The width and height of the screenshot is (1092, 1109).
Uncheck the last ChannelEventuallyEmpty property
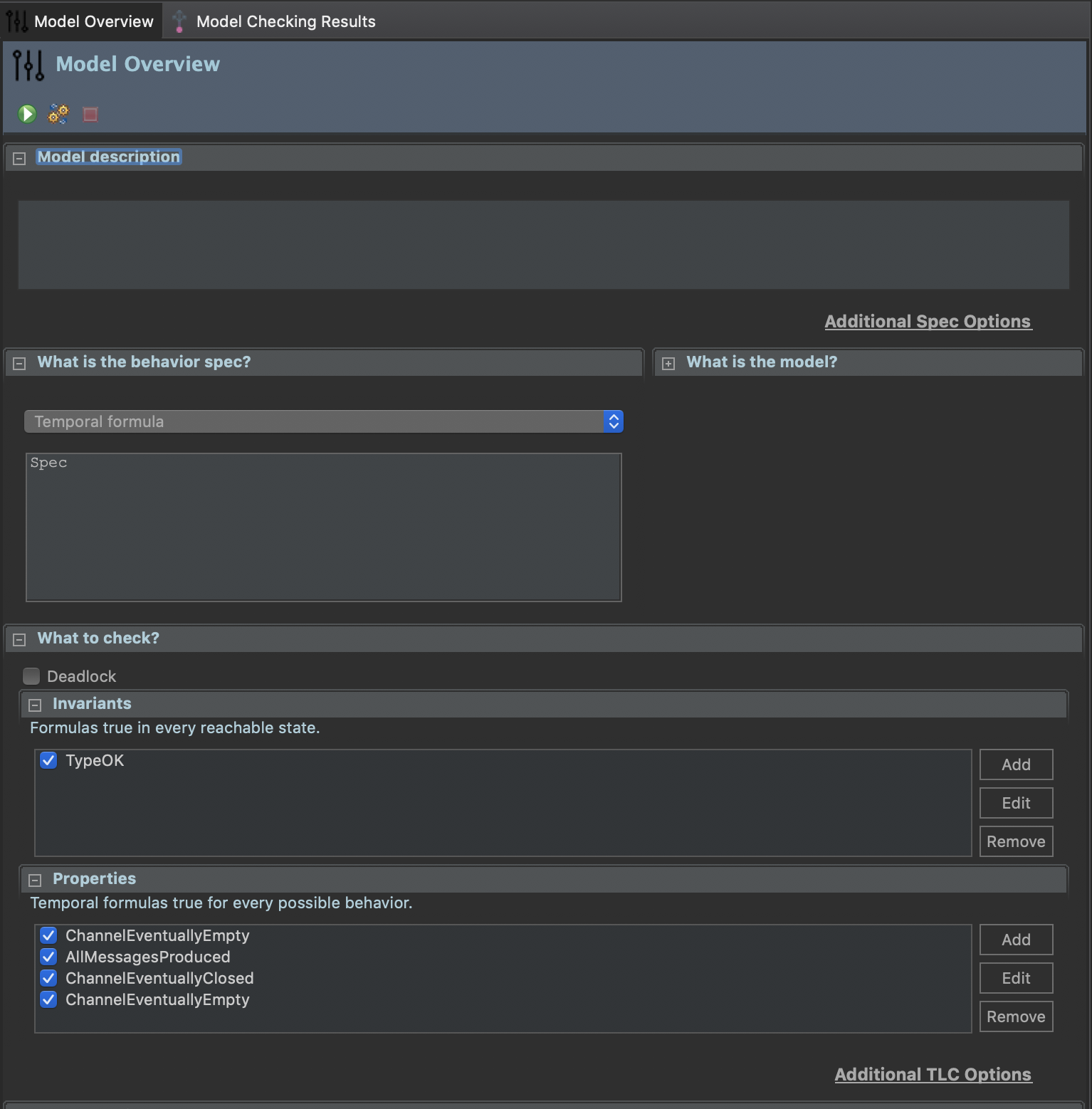48,999
